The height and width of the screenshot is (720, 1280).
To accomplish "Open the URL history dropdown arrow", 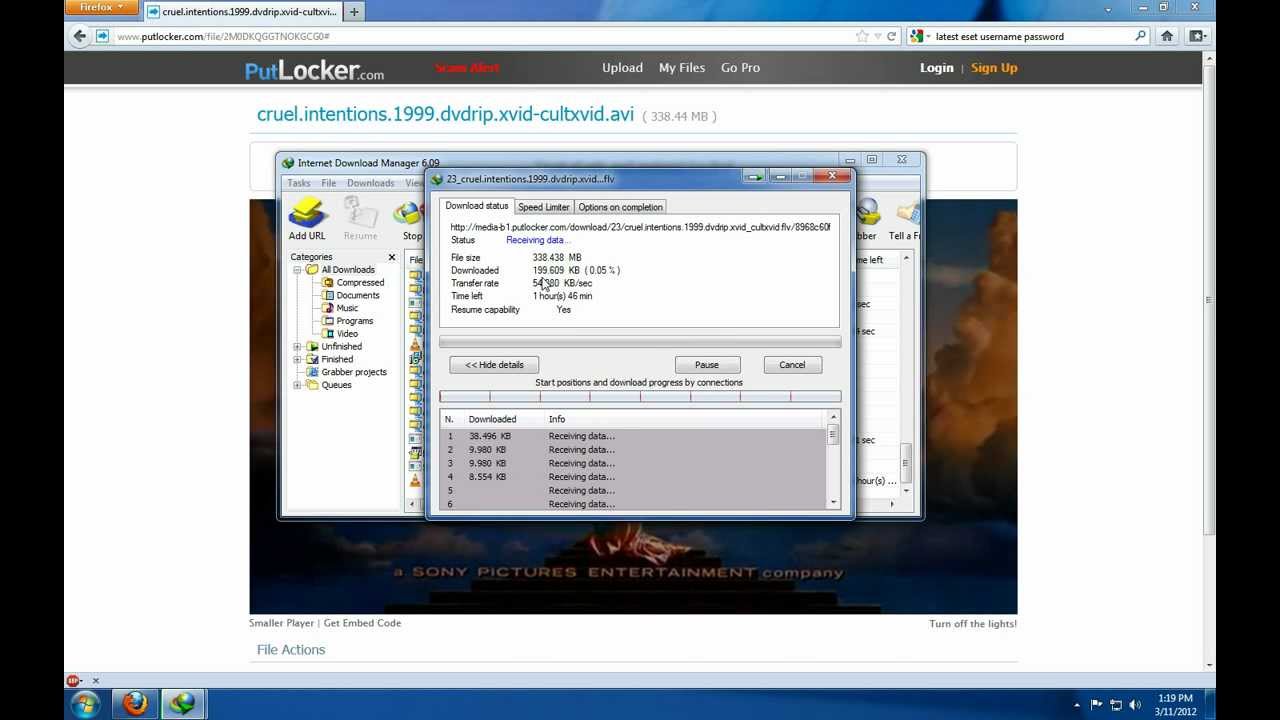I will pyautogui.click(x=877, y=36).
